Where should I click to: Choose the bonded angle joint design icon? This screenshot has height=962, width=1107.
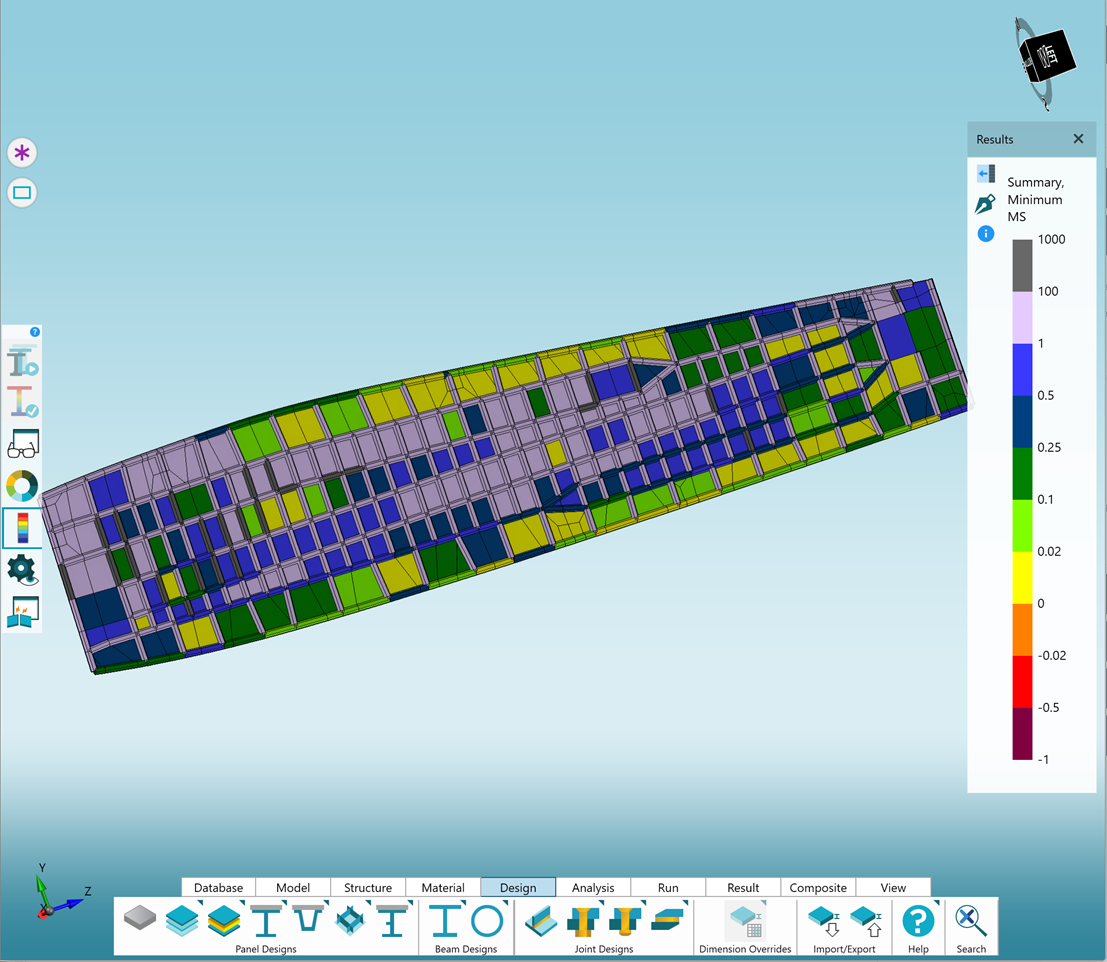(x=541, y=921)
